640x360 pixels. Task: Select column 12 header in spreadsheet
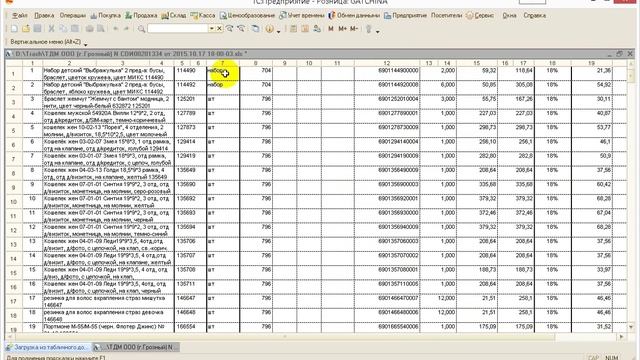pyautogui.click(x=387, y=63)
